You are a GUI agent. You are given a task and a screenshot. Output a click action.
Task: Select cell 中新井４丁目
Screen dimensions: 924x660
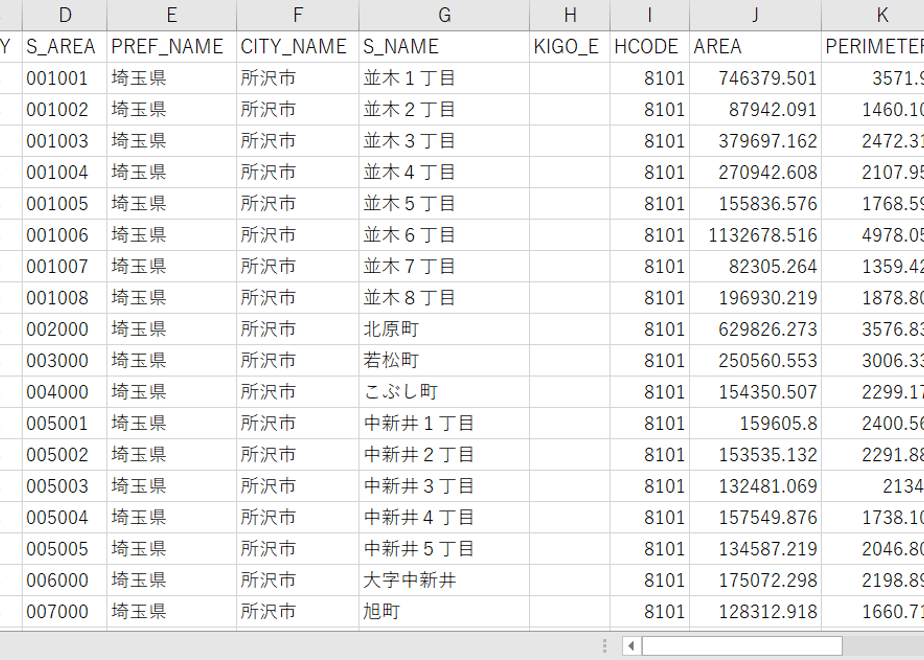(x=444, y=517)
